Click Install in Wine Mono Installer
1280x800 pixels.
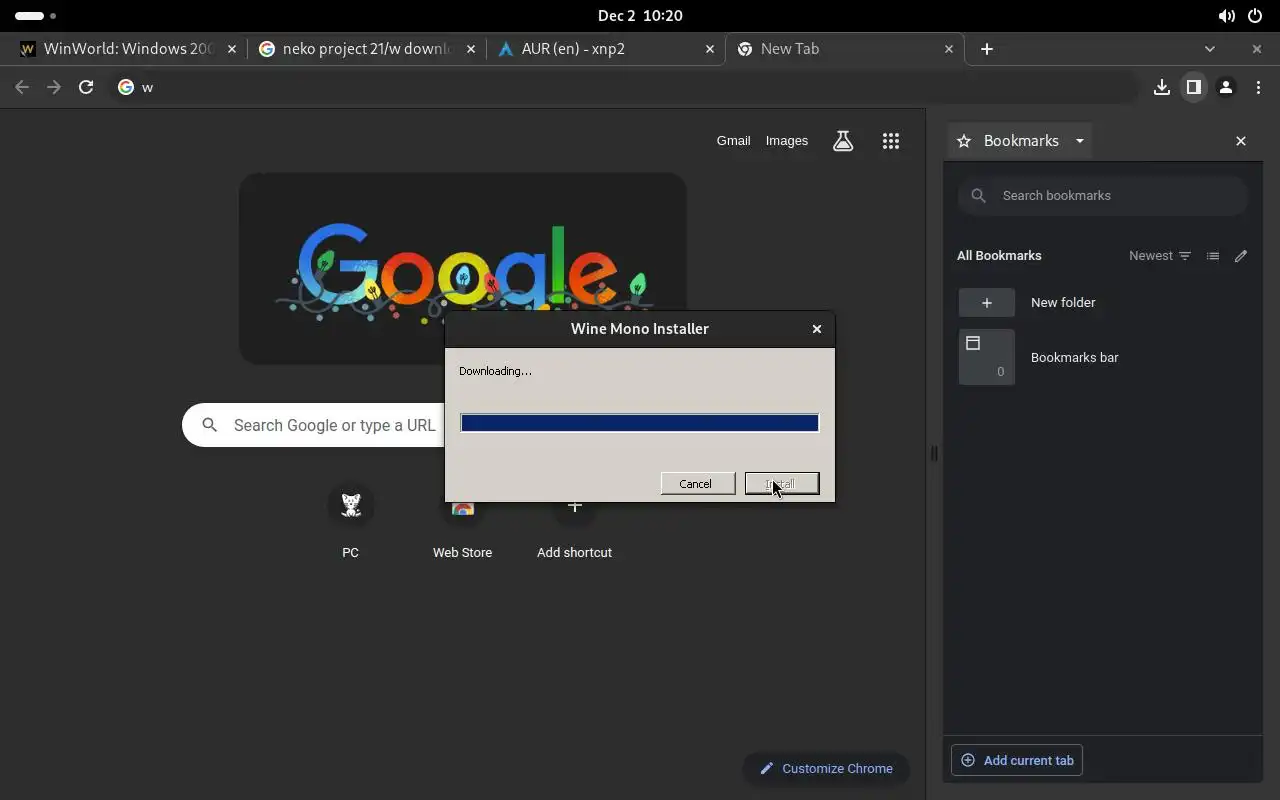[782, 484]
